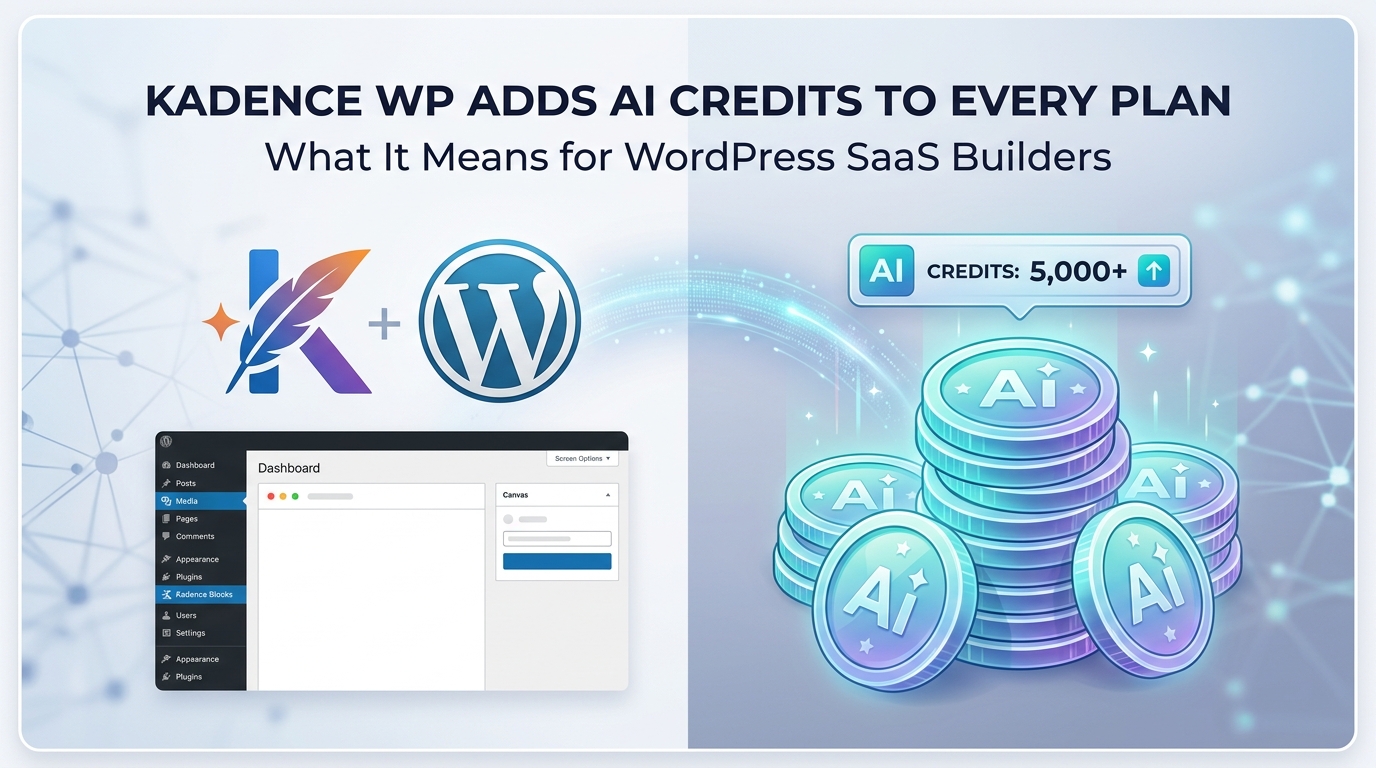This screenshot has width=1376, height=768.
Task: Click the Canvas widget title
Action: point(515,495)
